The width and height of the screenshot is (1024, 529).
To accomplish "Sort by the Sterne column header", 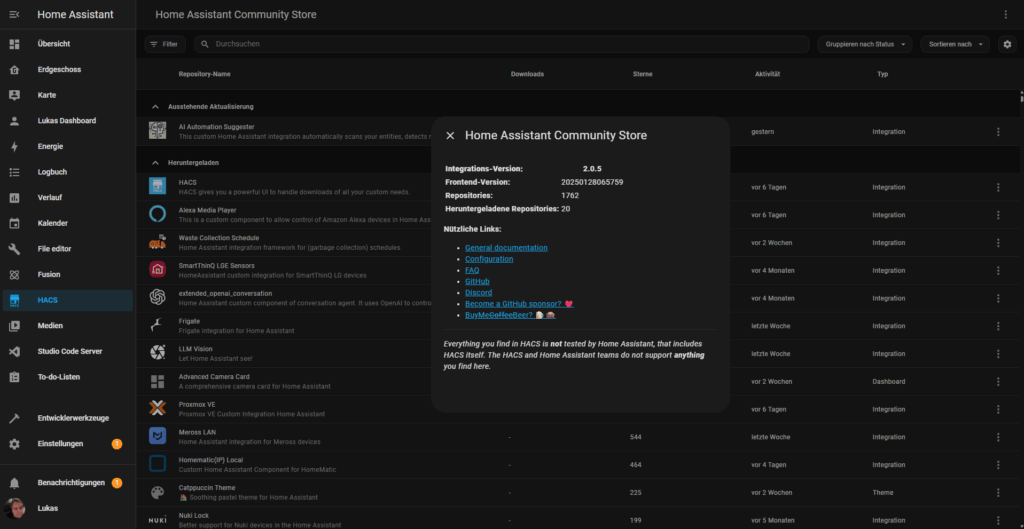I will 642,74.
